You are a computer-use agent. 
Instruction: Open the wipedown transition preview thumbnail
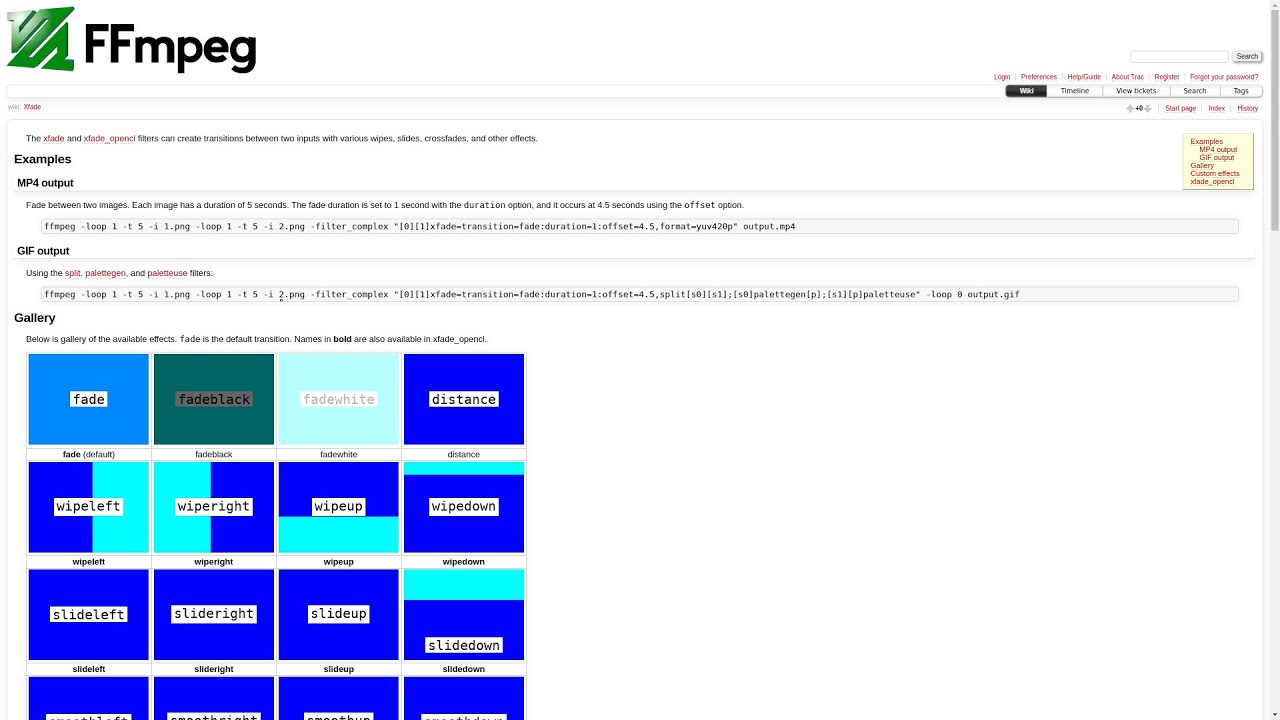tap(464, 507)
